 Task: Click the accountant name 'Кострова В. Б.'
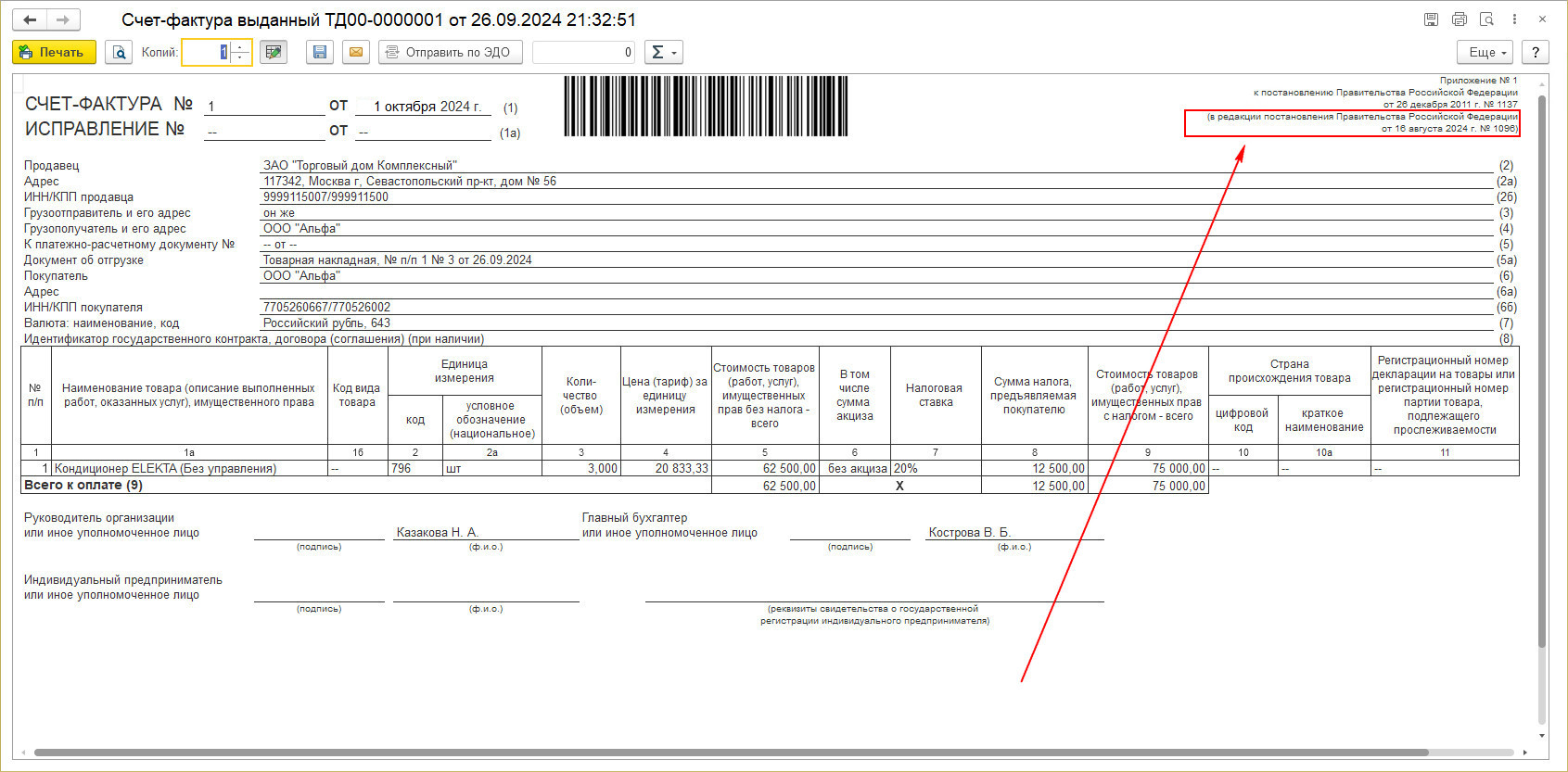969,533
